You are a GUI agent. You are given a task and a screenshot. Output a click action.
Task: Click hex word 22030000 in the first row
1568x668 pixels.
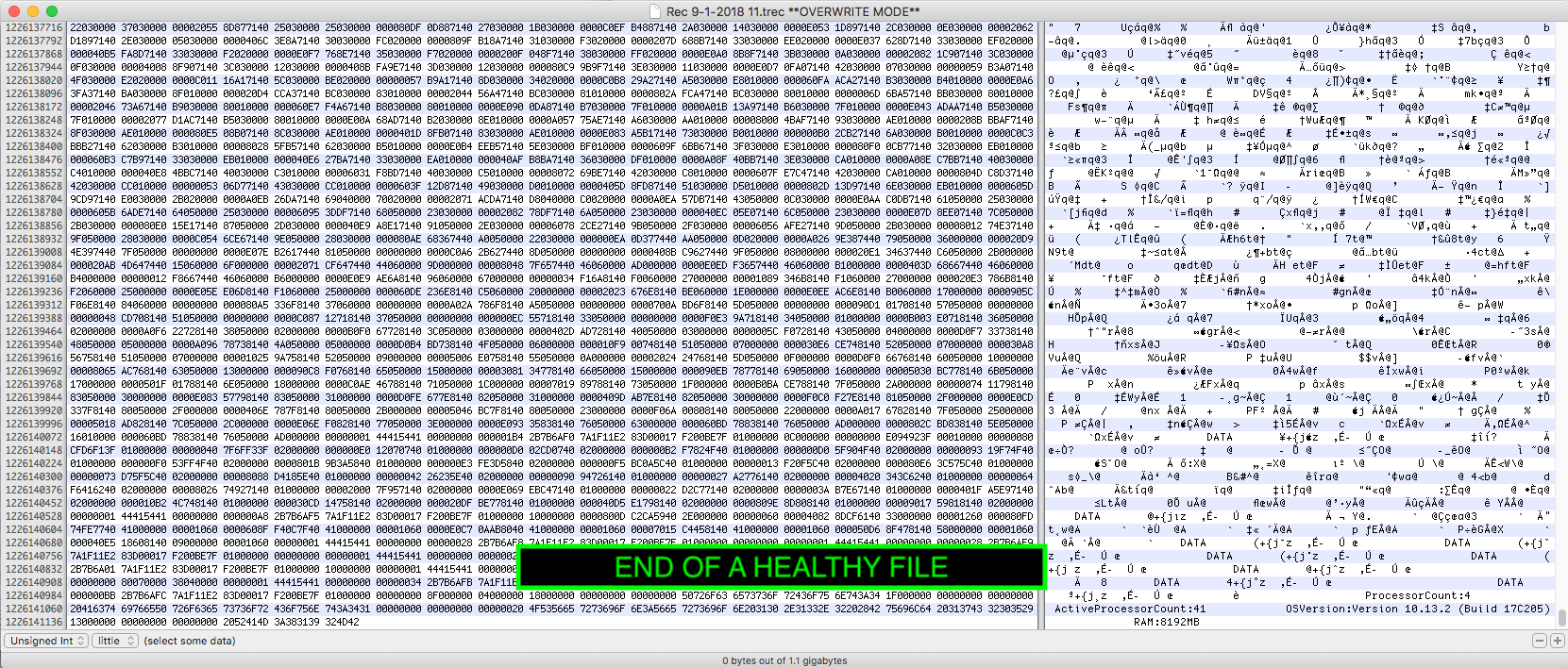93,27
